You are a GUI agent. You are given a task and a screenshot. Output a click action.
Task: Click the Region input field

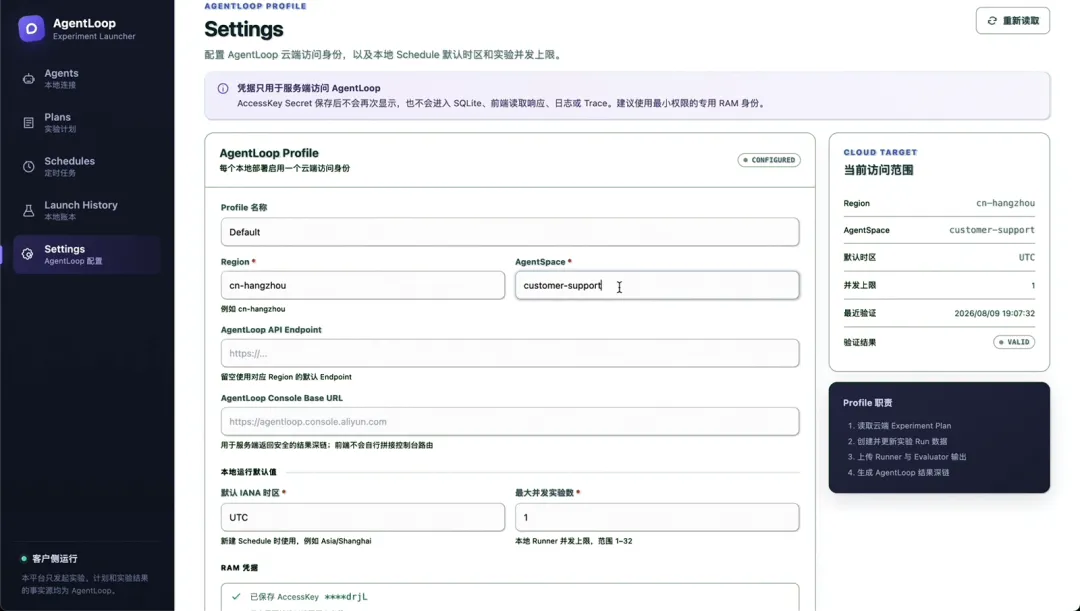point(363,285)
